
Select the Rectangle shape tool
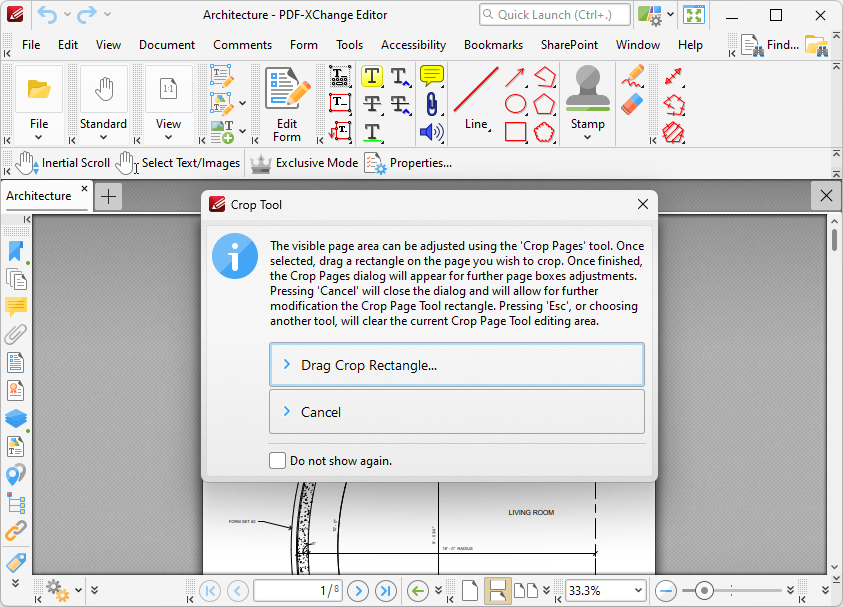515,132
